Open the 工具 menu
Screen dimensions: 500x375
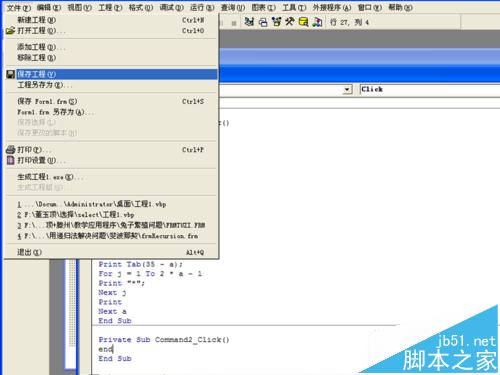pyautogui.click(x=294, y=7)
